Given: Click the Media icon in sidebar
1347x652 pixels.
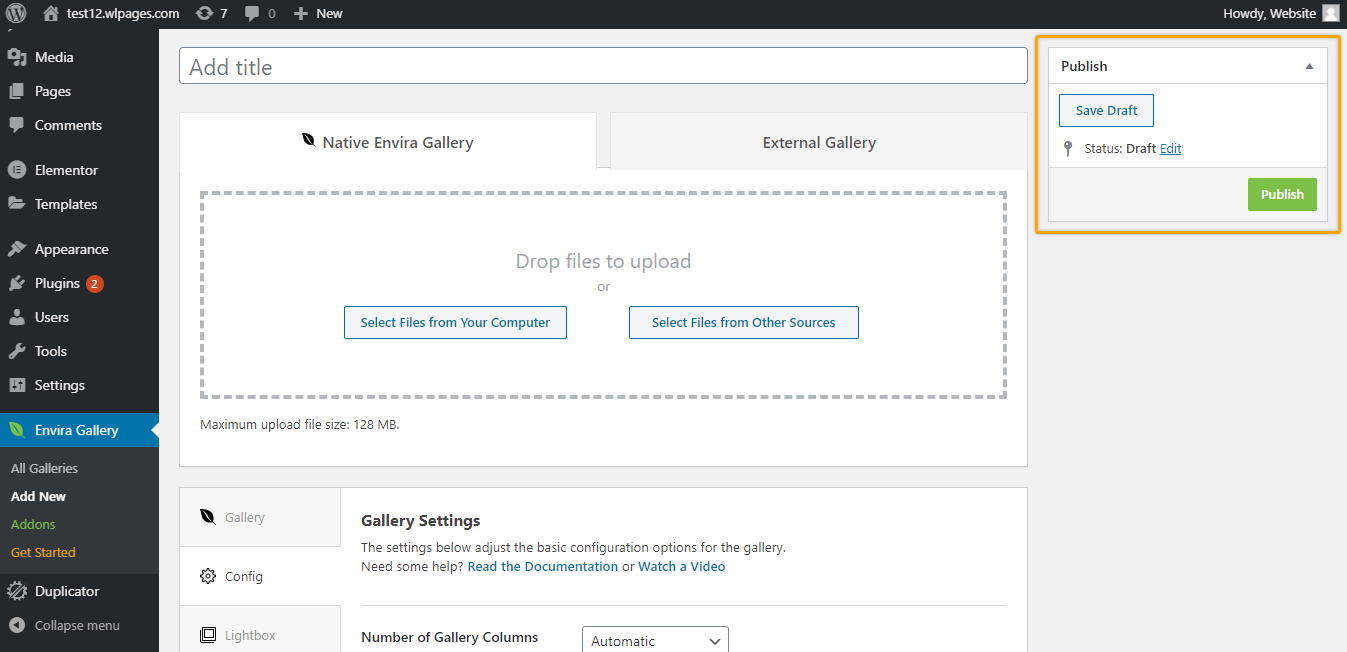Looking at the screenshot, I should click(x=17, y=57).
